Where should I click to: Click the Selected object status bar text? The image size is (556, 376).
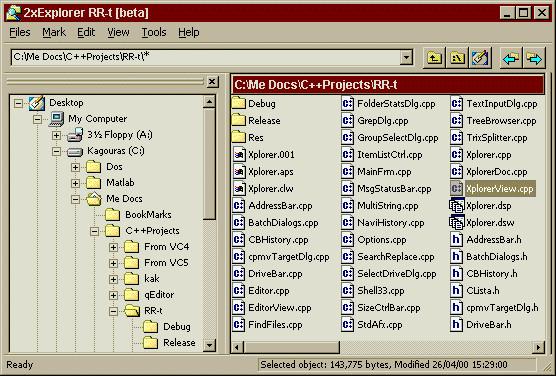tap(384, 365)
